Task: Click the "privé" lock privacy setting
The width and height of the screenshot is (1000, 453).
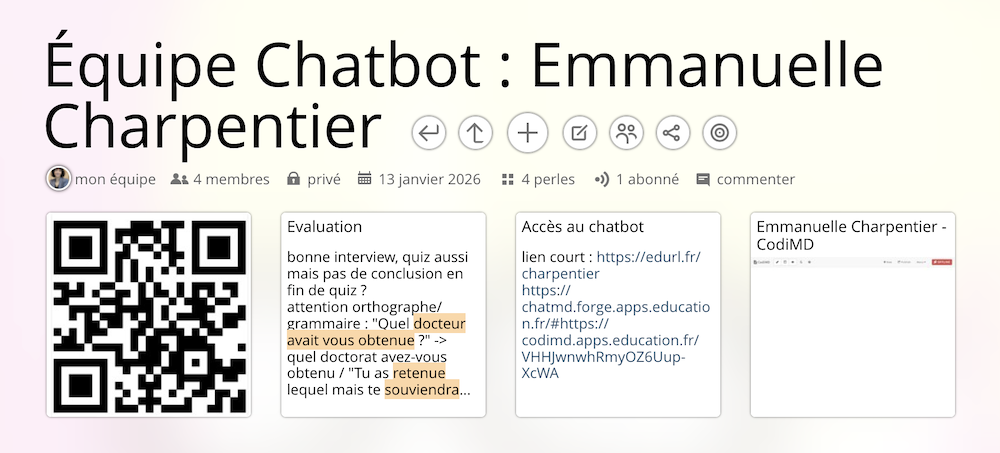Action: point(314,180)
